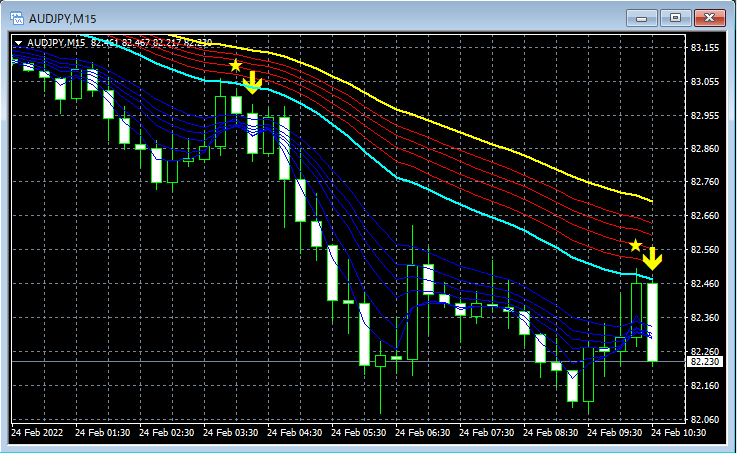Click the 24 Feb 09:30 time label
Screen dimensions: 738x453
(x=615, y=432)
